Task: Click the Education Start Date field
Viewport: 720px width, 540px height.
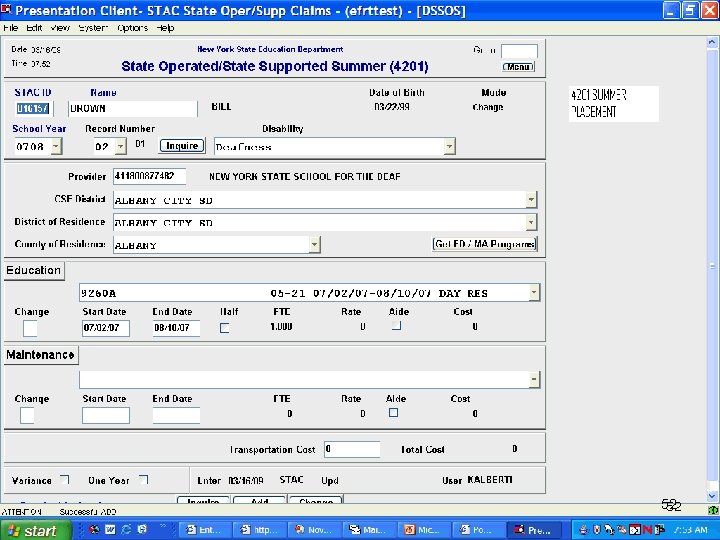Action: [x=106, y=328]
